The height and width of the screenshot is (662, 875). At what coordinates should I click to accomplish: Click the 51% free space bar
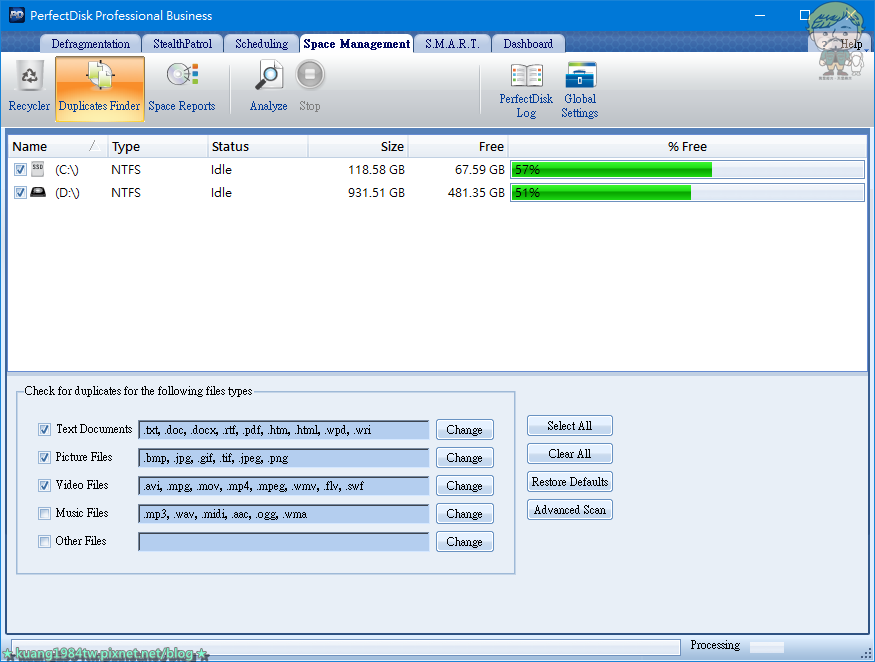(x=688, y=193)
